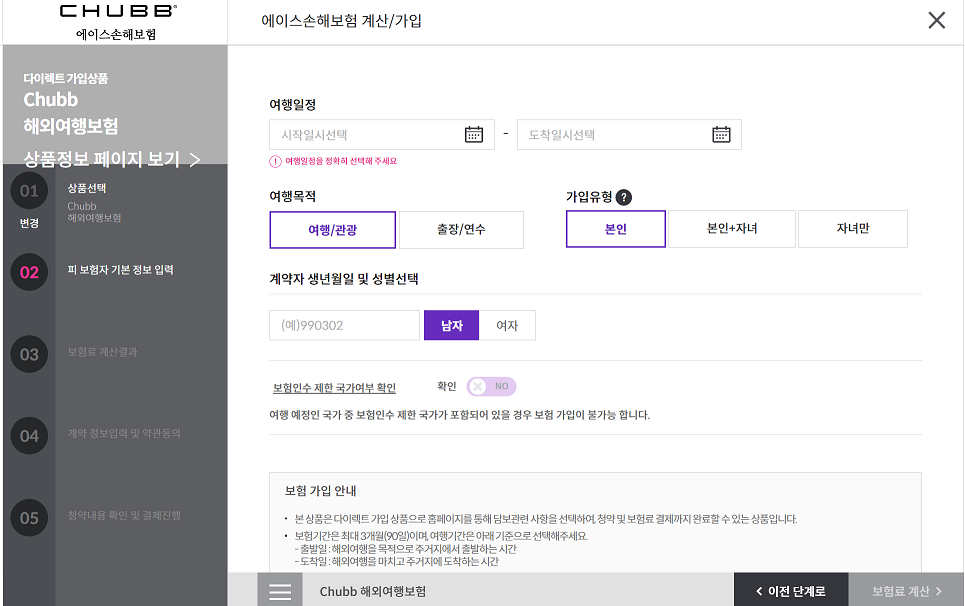
Task: Click the 다이렉트 가입상품 label in sidebar
Action: pos(66,78)
